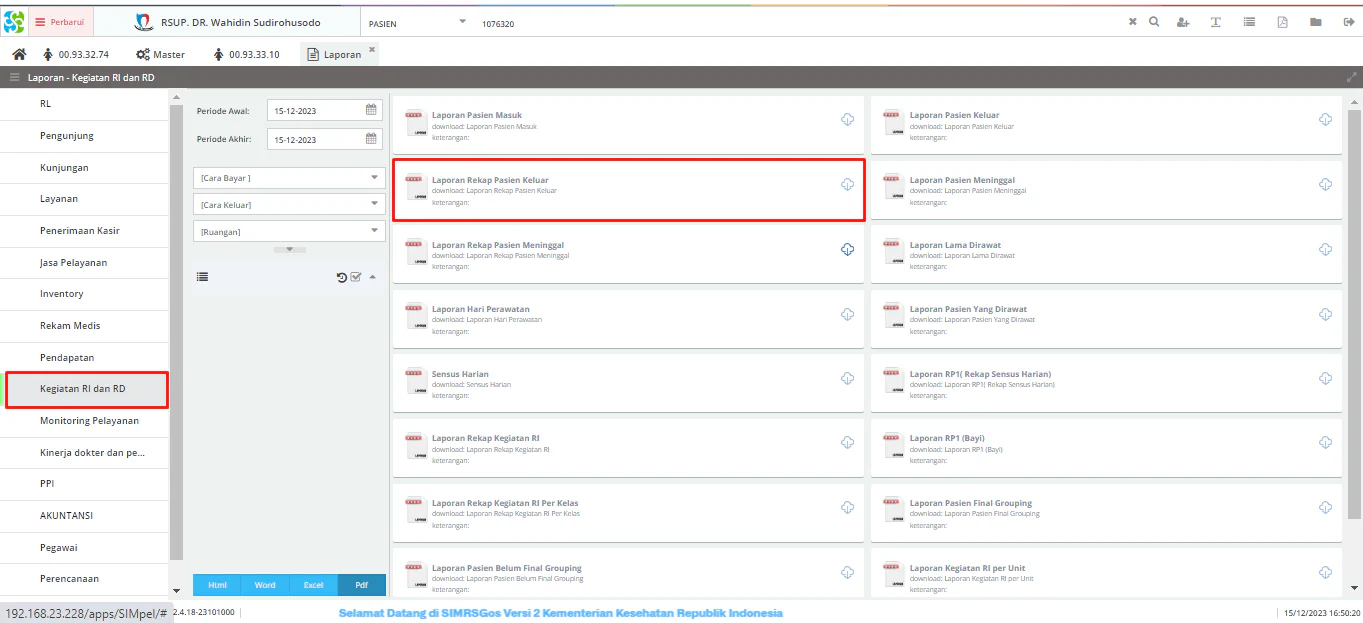
Task: Download Laporan Hari Perawatan cloud icon
Action: click(848, 314)
